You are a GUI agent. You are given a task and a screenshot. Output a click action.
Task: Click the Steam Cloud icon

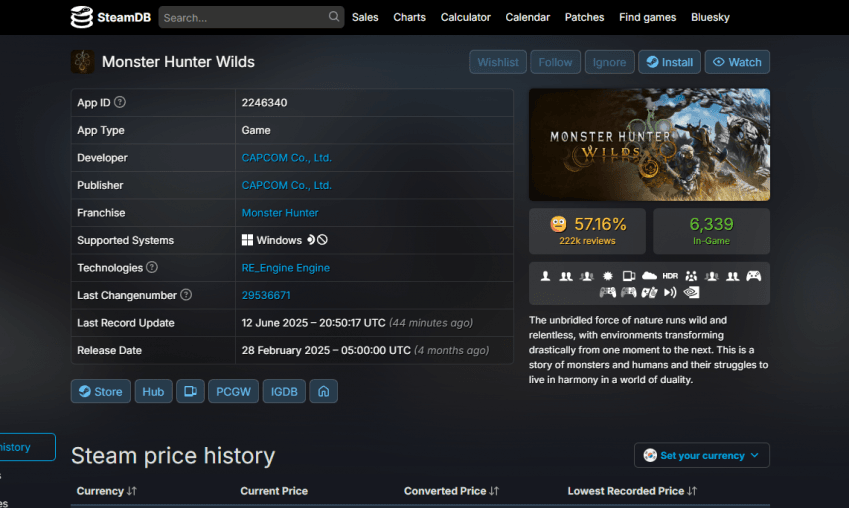click(x=649, y=276)
